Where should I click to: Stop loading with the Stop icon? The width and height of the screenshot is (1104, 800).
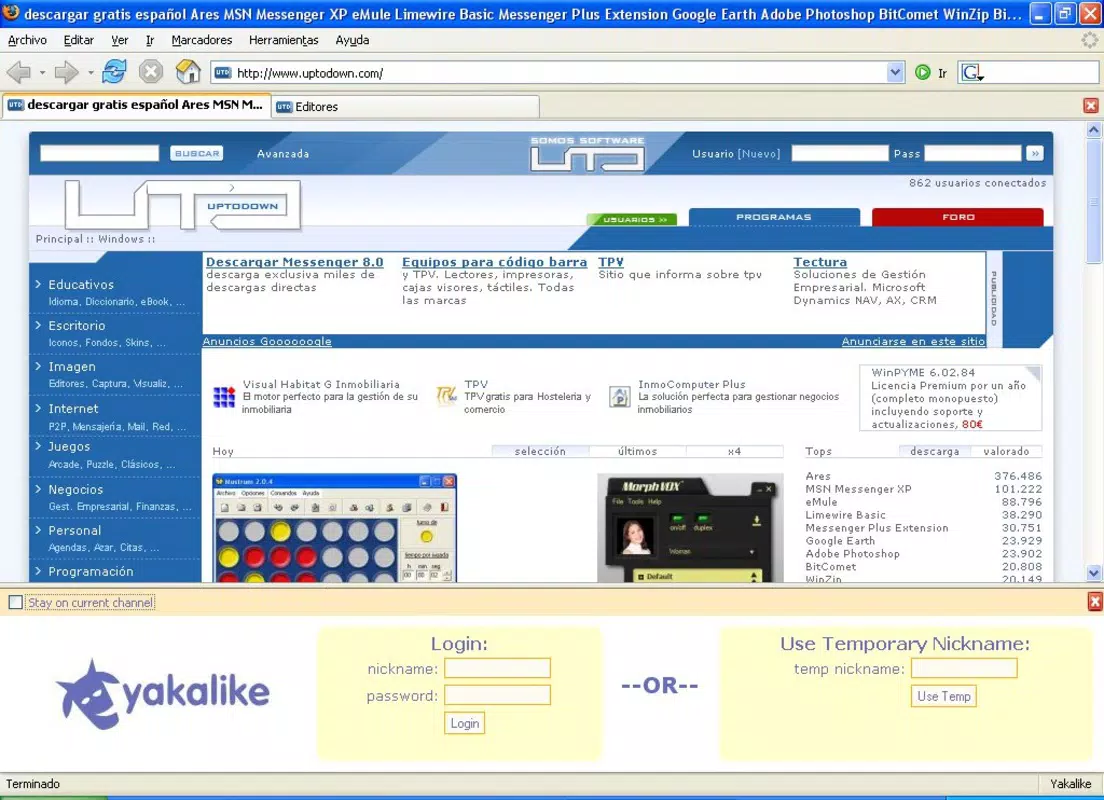coord(151,71)
